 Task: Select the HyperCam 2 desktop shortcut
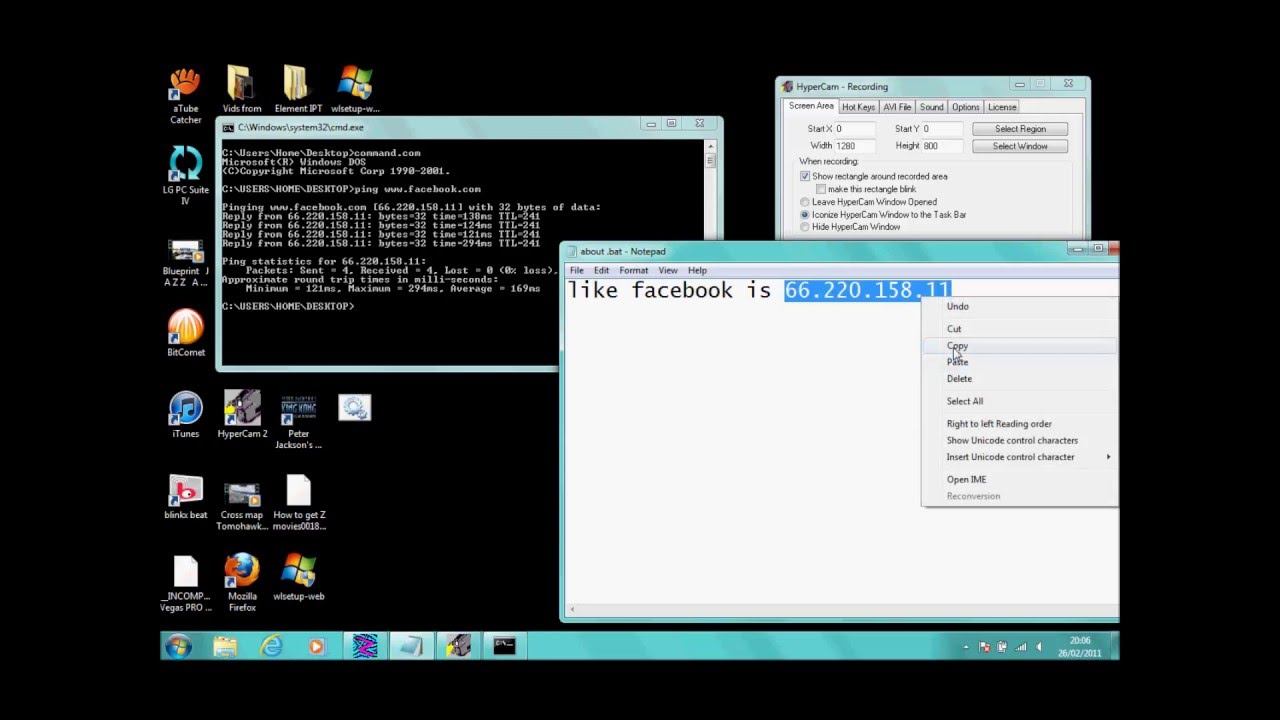click(242, 414)
